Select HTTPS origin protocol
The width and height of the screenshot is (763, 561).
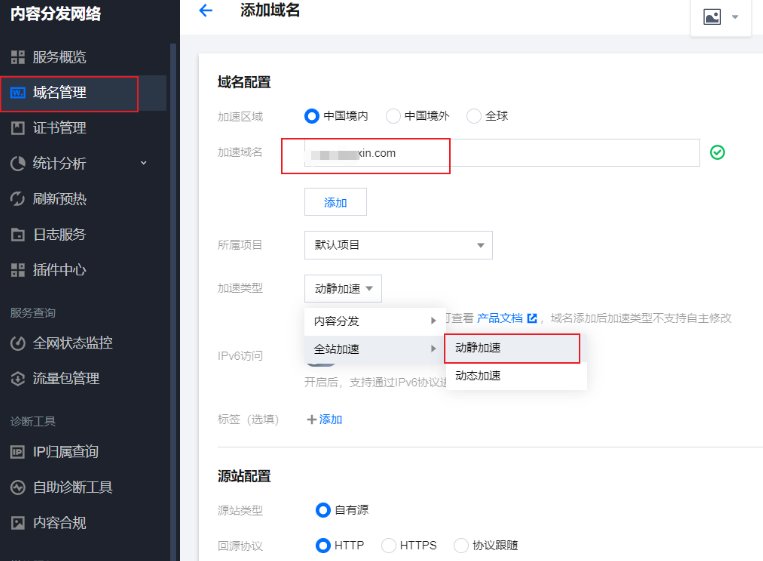(388, 545)
